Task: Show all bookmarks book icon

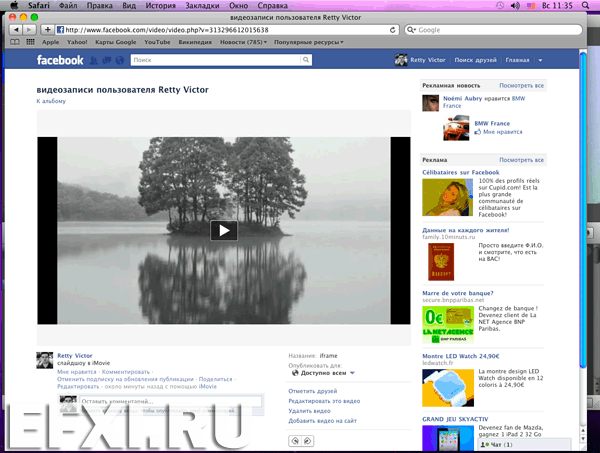Action: 15,42
